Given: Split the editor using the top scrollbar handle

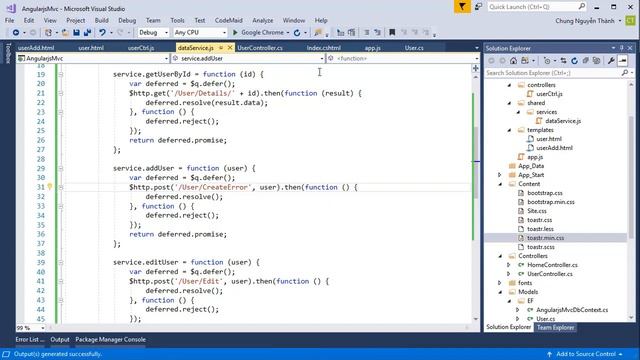Looking at the screenshot, I should [476, 68].
